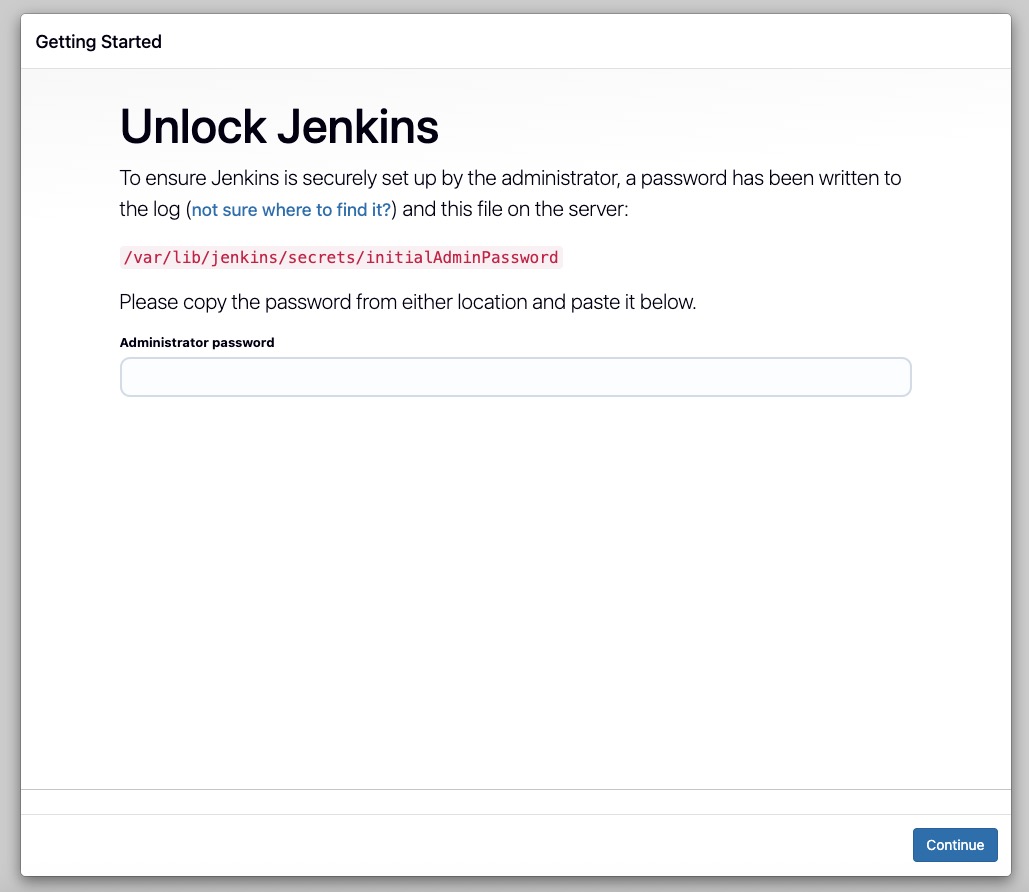
Task: Click the word 'Jenkins' in the heading
Action: pyautogui.click(x=357, y=127)
